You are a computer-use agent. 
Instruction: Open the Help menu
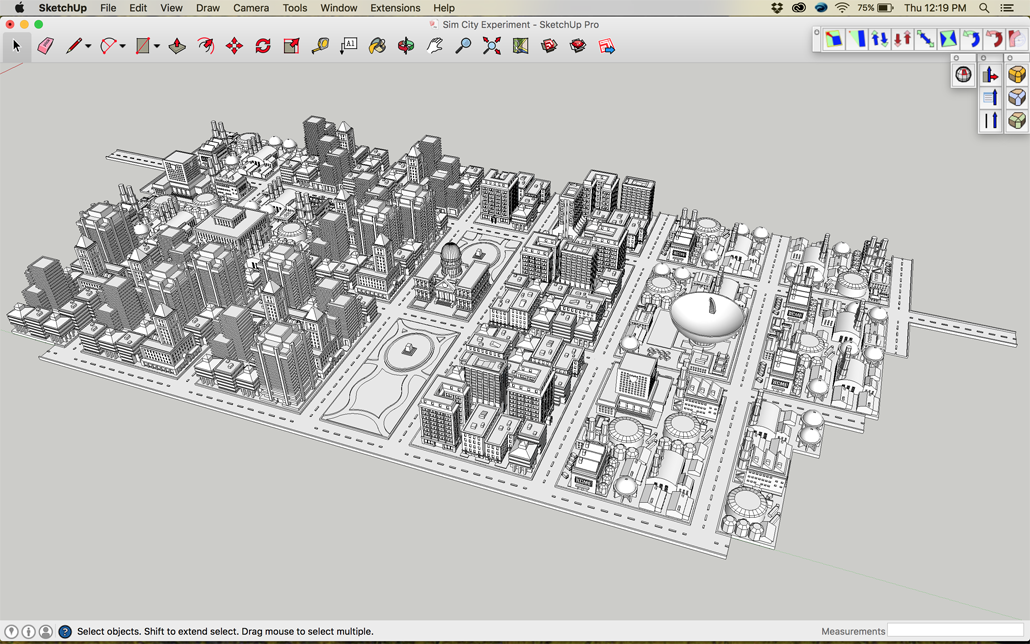[x=444, y=8]
